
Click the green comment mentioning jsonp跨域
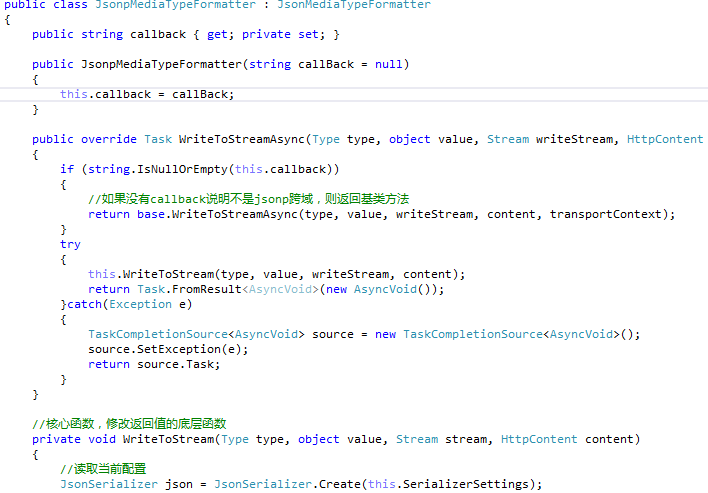pos(248,199)
